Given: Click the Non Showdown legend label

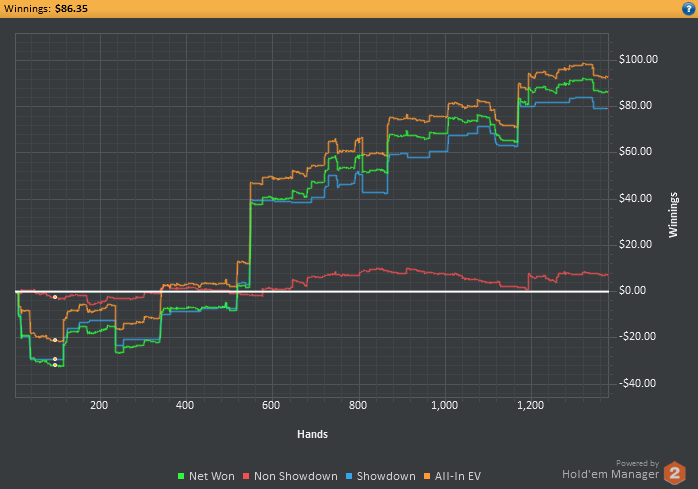Looking at the screenshot, I should click(296, 476).
